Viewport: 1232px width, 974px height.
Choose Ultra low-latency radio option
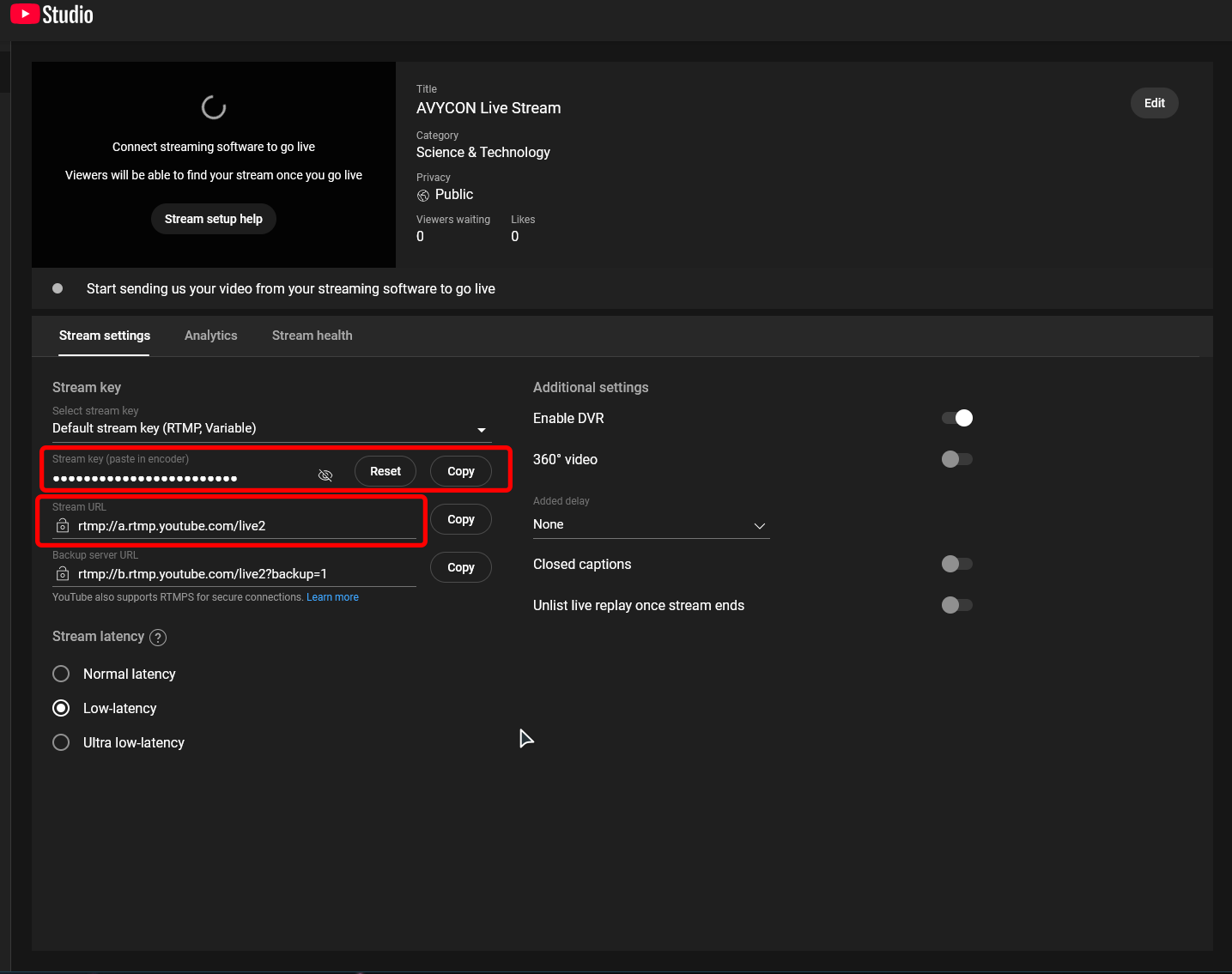61,742
